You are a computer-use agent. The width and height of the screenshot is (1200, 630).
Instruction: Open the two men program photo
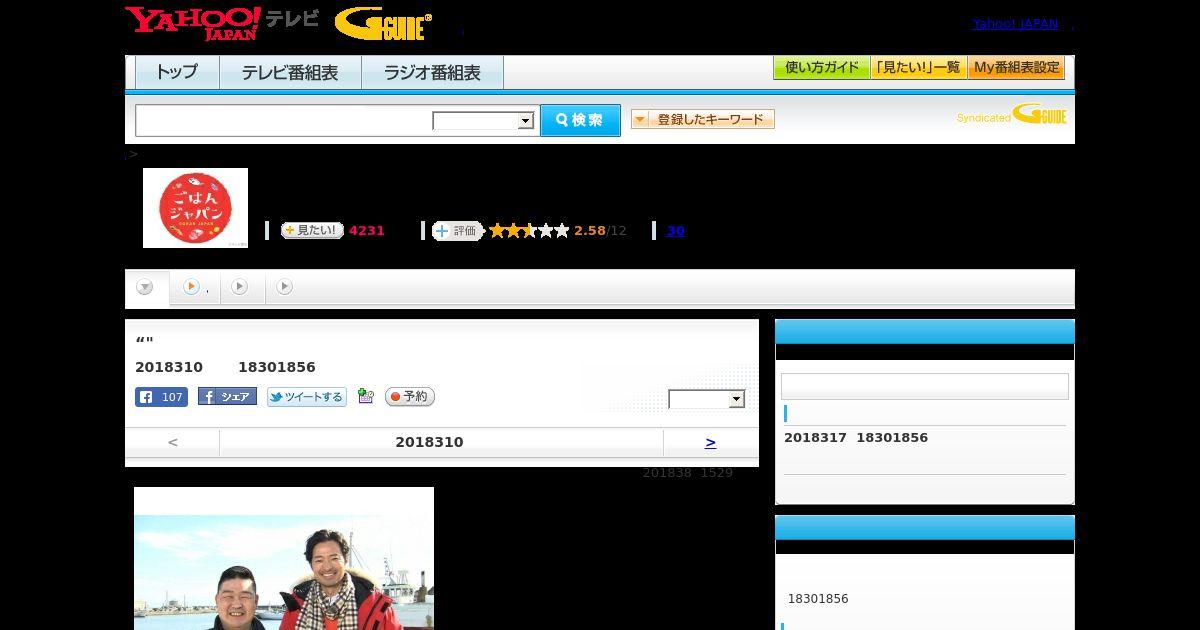point(284,558)
